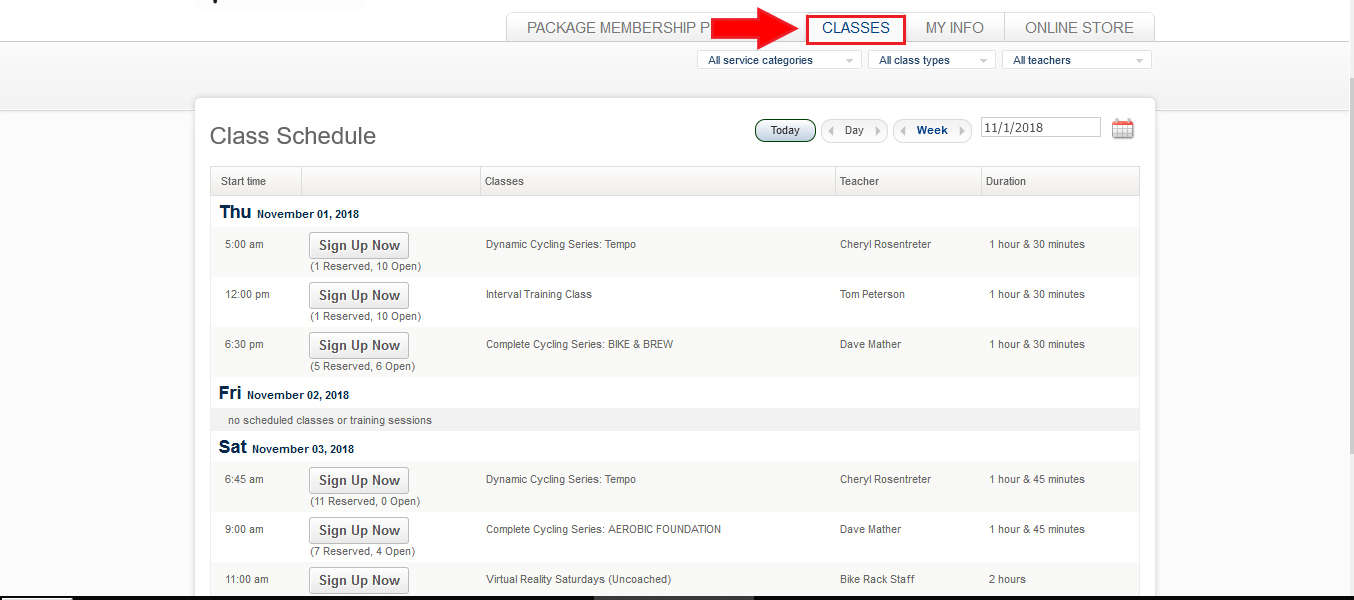Sign up for the AEROBIC FOUNDATION class
This screenshot has width=1354, height=600.
pos(359,531)
